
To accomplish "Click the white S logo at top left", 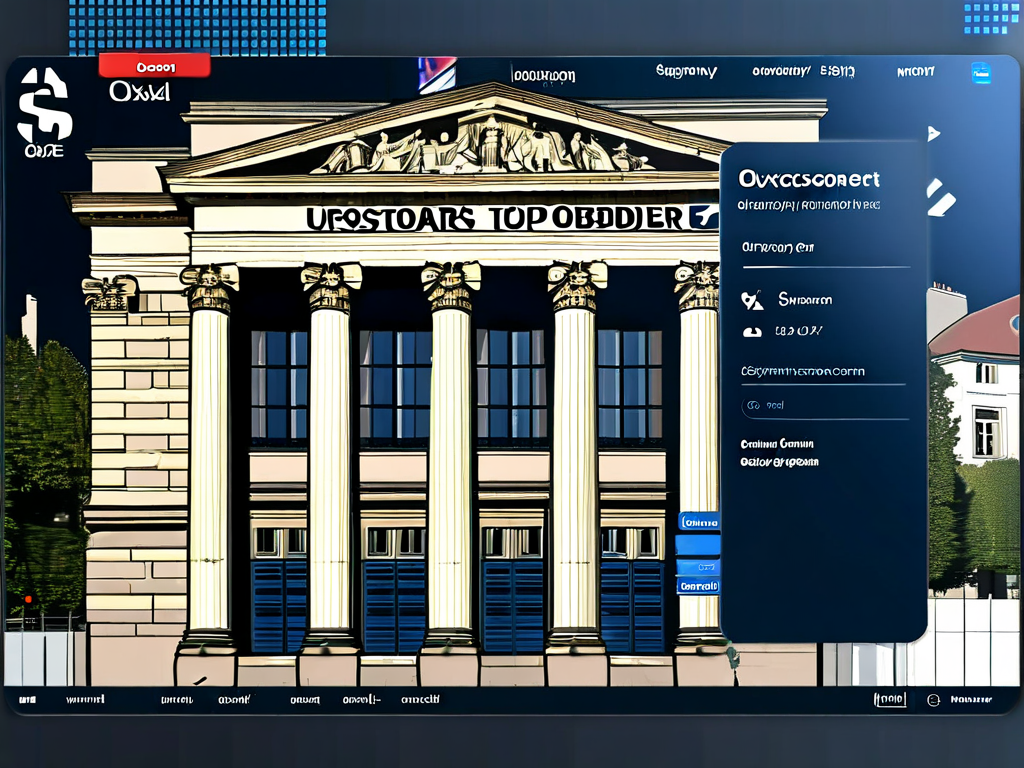I will 44,104.
